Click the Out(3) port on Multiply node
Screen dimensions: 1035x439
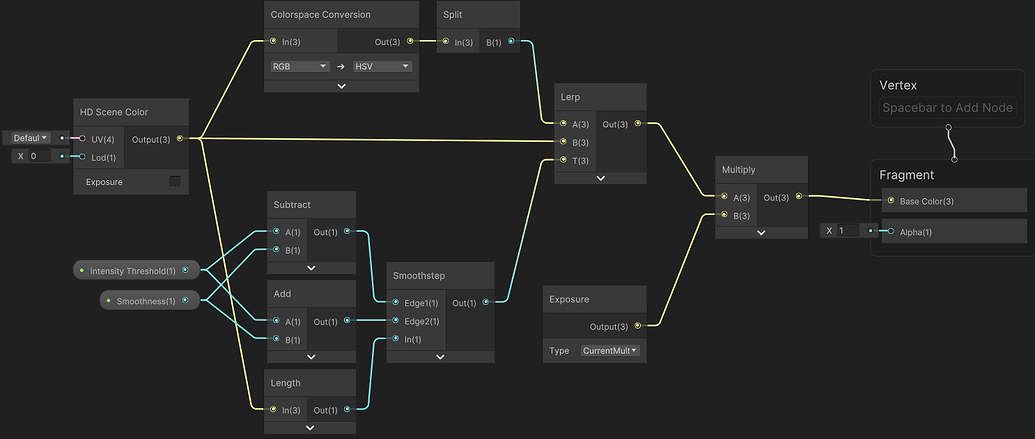point(797,197)
